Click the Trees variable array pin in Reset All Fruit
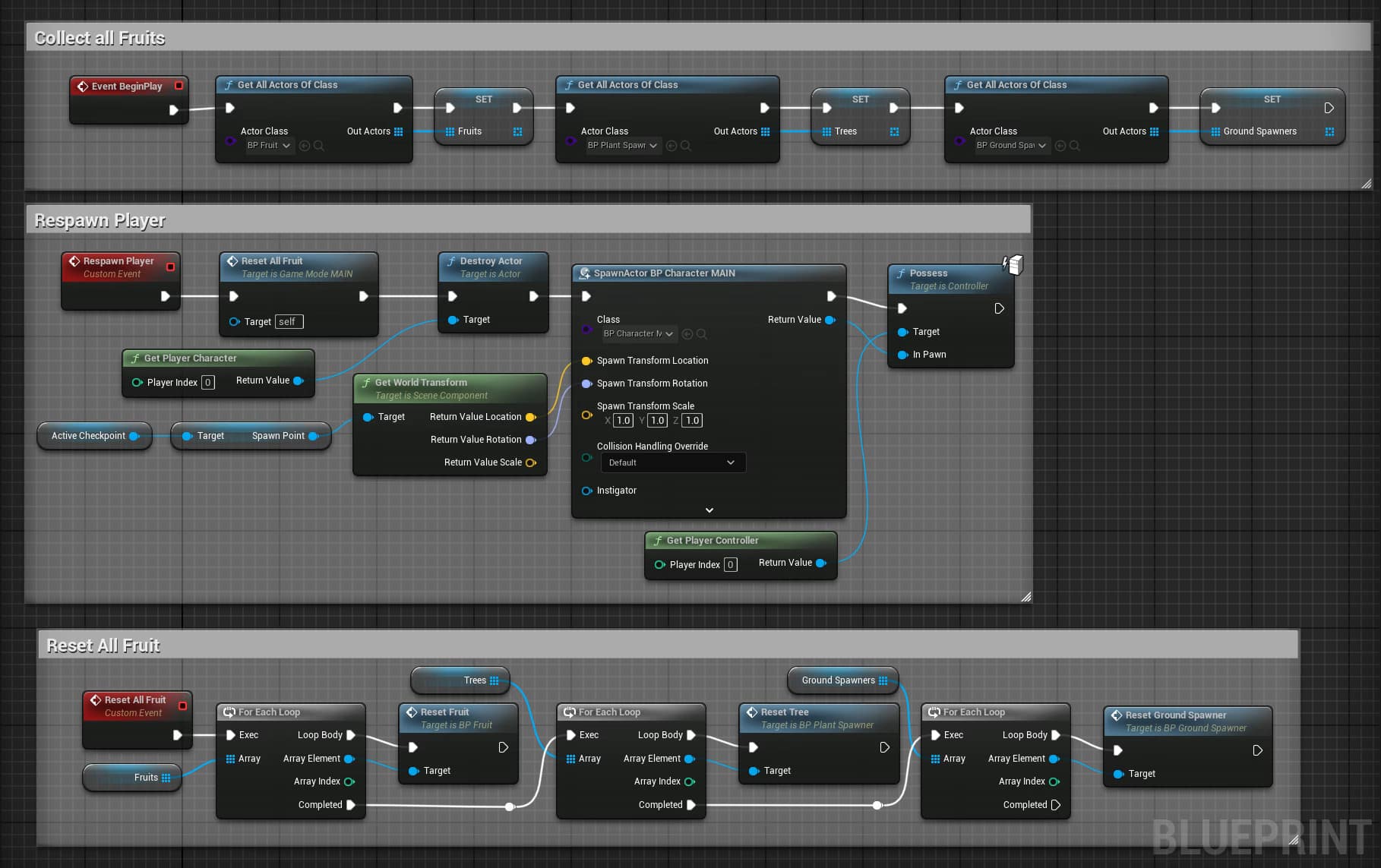This screenshot has height=868, width=1381. (x=495, y=680)
